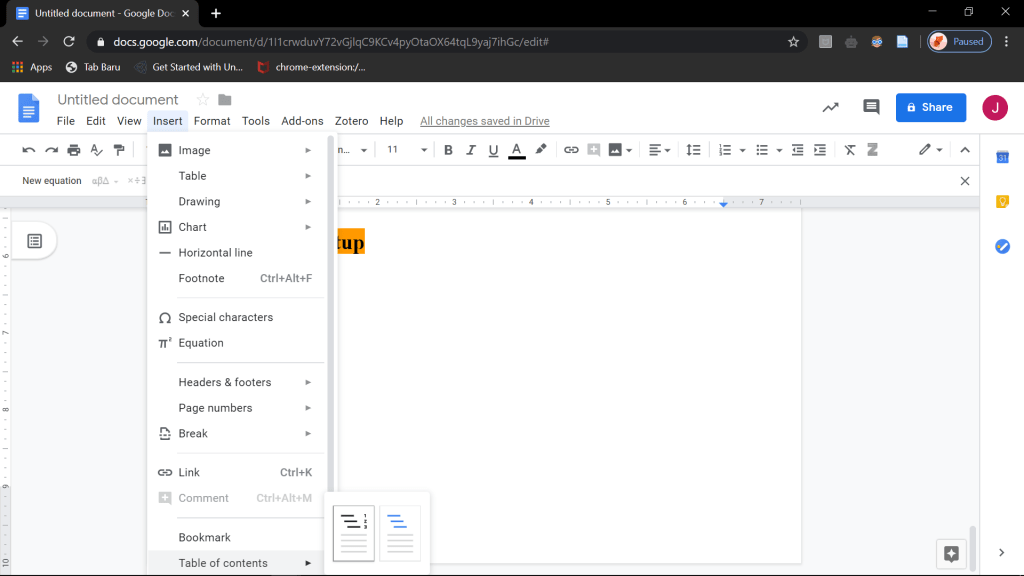The image size is (1024, 576).
Task: Click All changes saved in Drive link
Action: (x=484, y=121)
